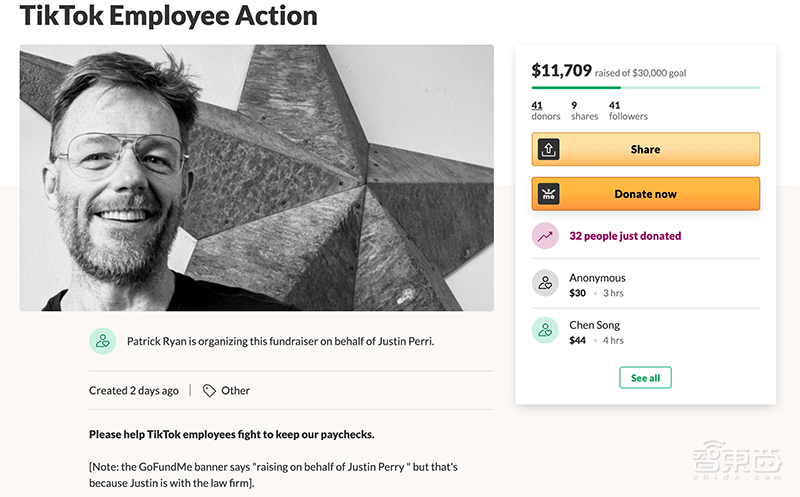
Task: Click the upload icon on Share button
Action: click(x=549, y=149)
